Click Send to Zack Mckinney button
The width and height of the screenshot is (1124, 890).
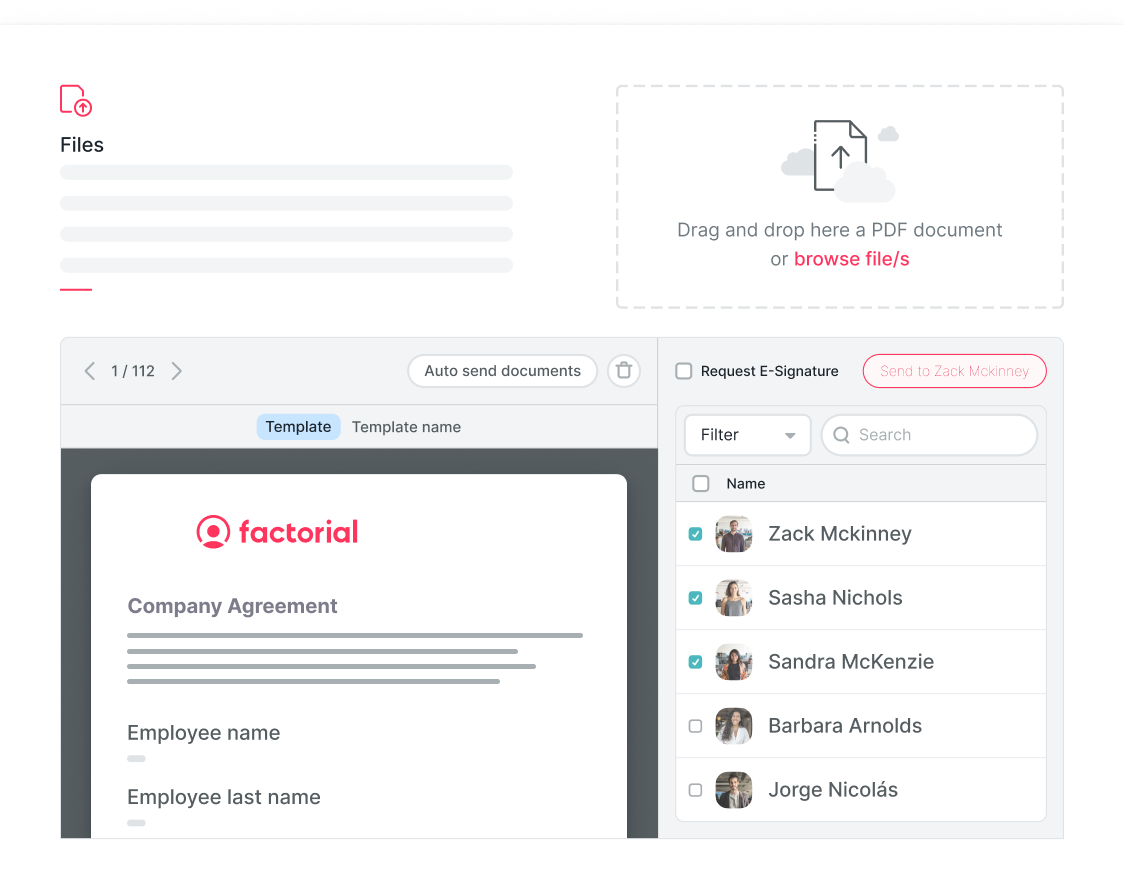954,371
